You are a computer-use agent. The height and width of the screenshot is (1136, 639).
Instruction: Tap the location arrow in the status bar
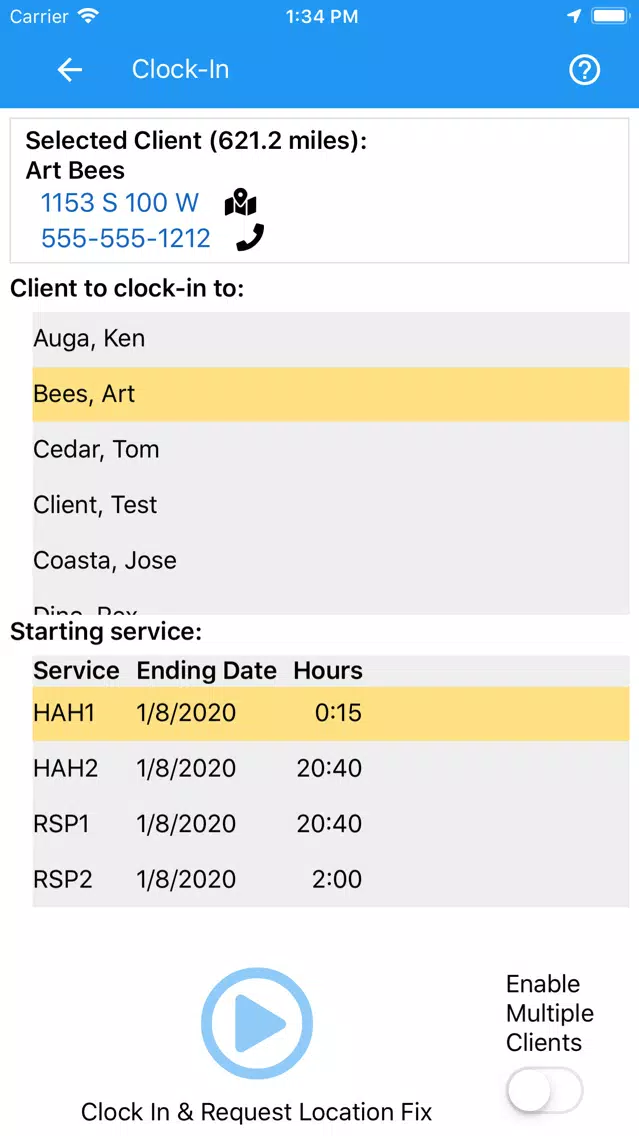[x=574, y=16]
